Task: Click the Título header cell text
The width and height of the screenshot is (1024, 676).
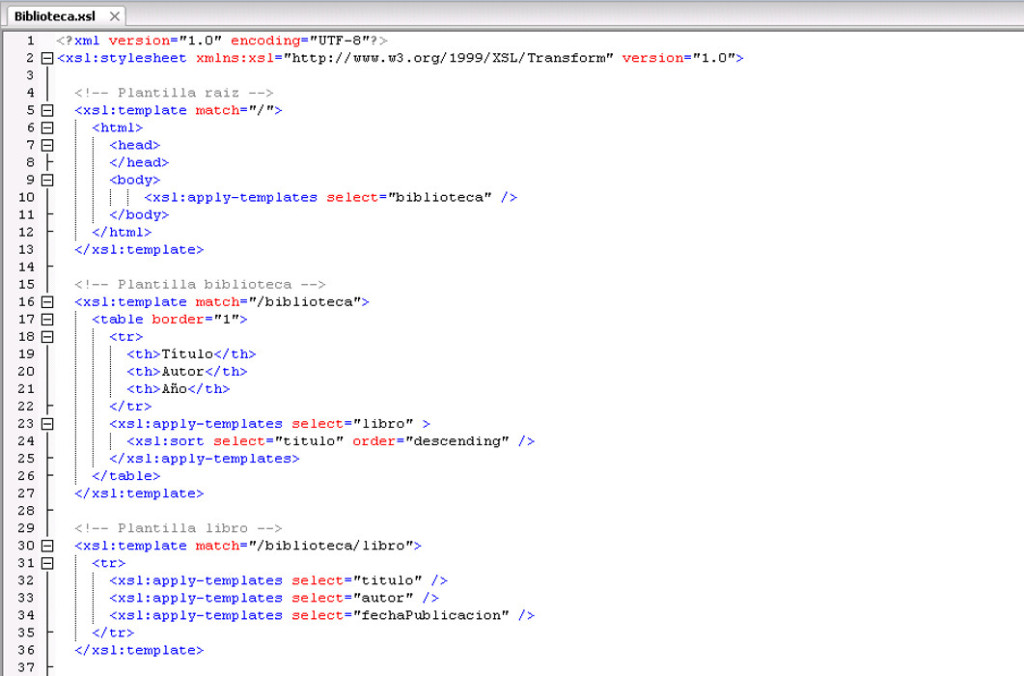Action: [187, 354]
